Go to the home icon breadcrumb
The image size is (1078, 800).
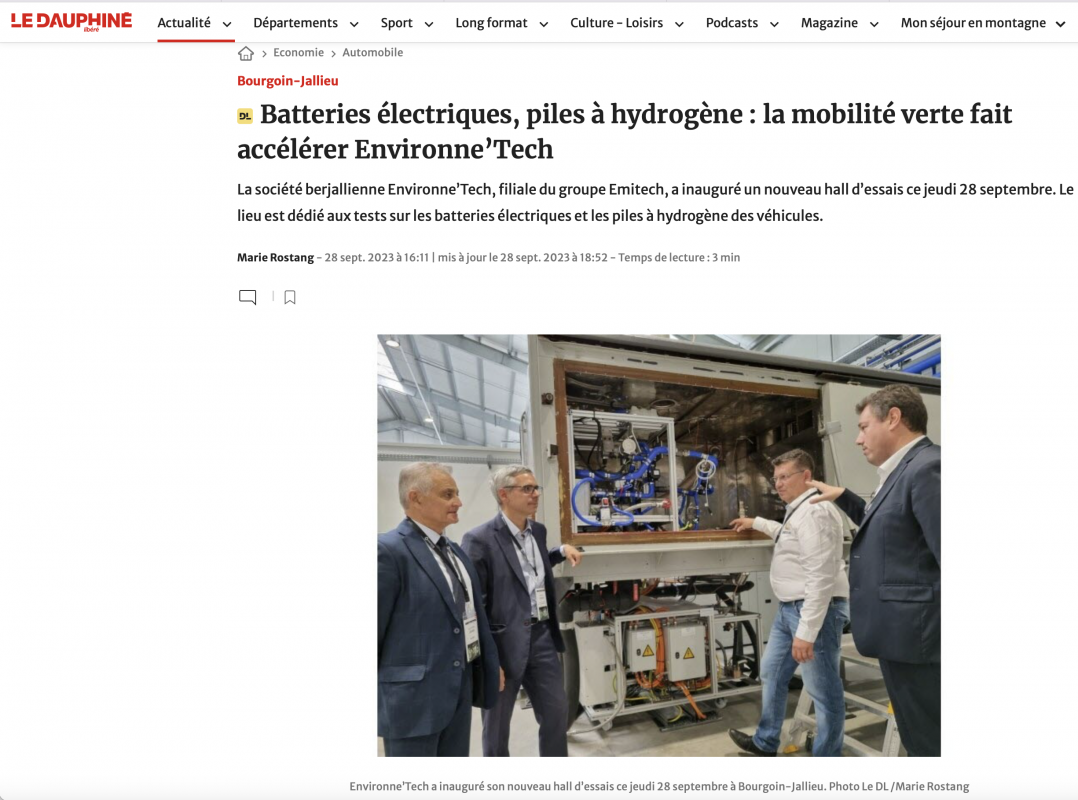(x=245, y=53)
